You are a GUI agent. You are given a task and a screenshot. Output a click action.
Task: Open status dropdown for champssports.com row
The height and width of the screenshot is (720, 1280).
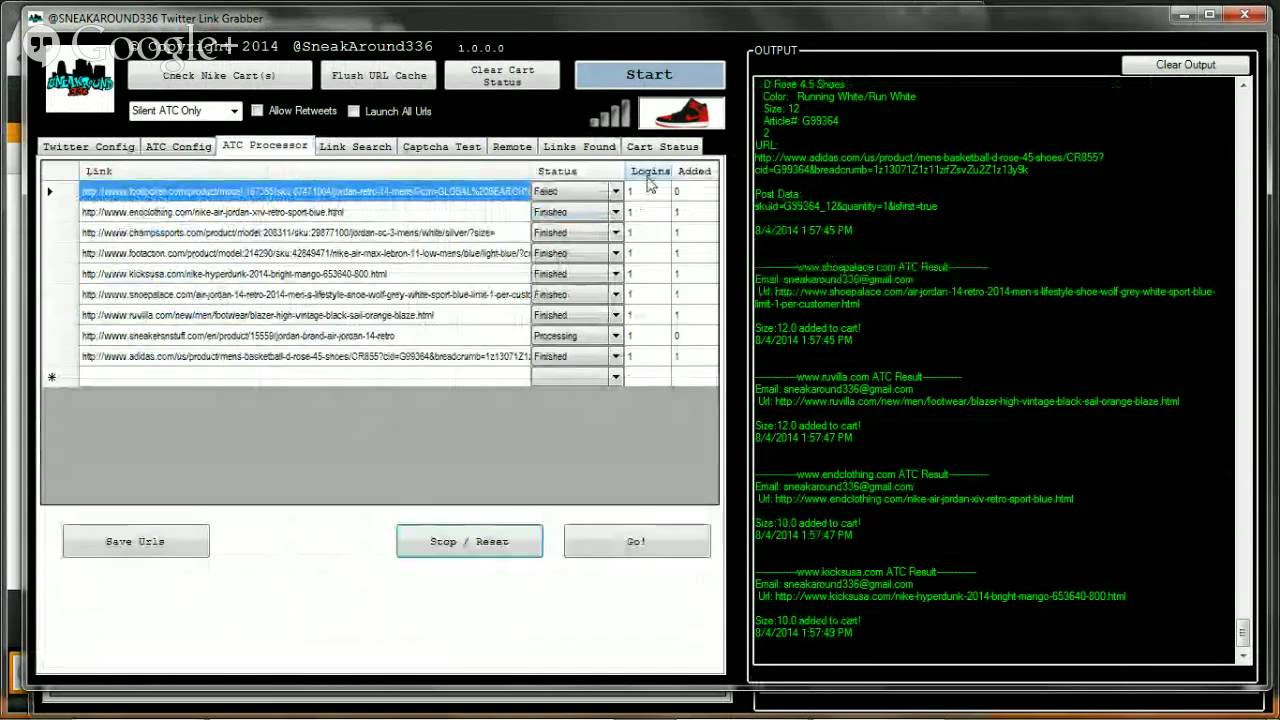tap(615, 233)
